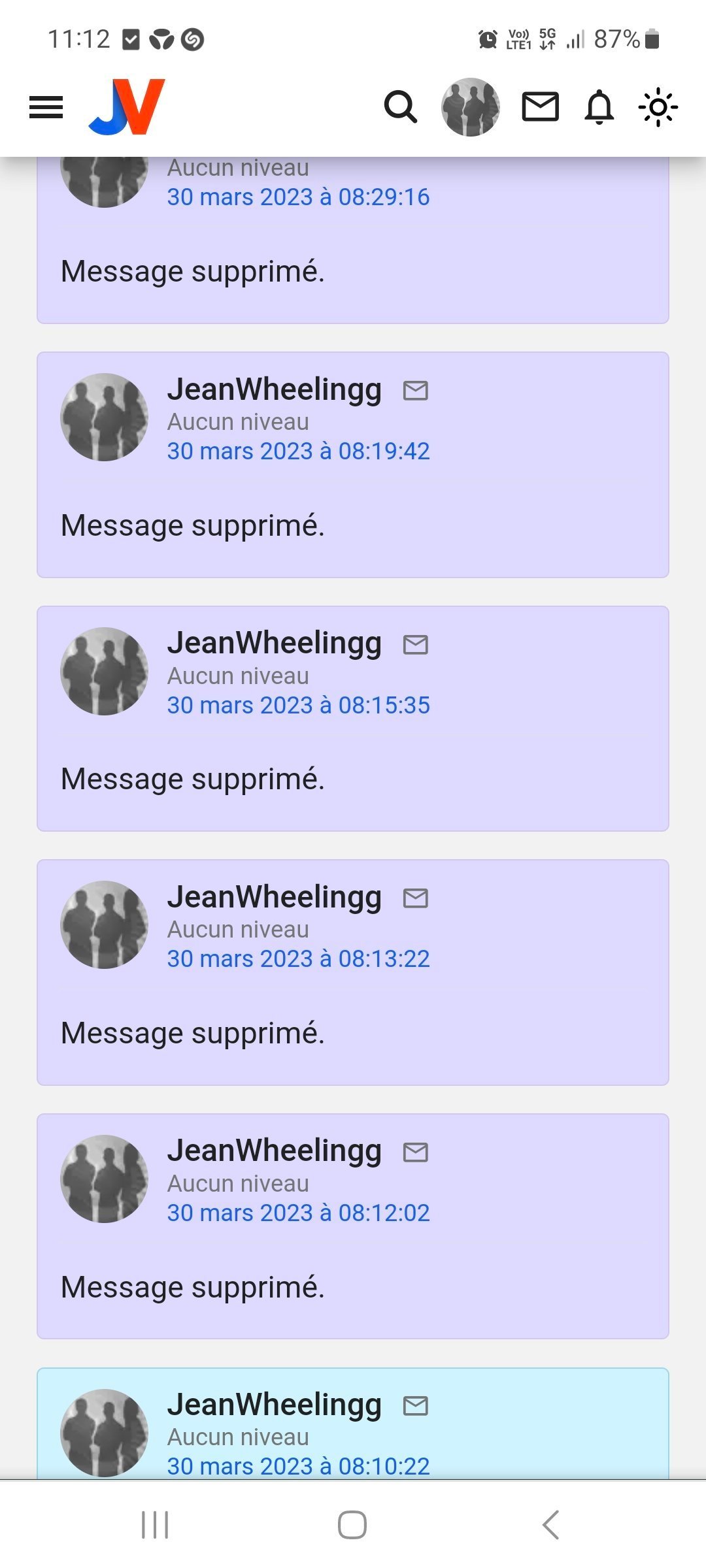The width and height of the screenshot is (706, 1568).
Task: Tap the JV logo
Action: [127, 107]
